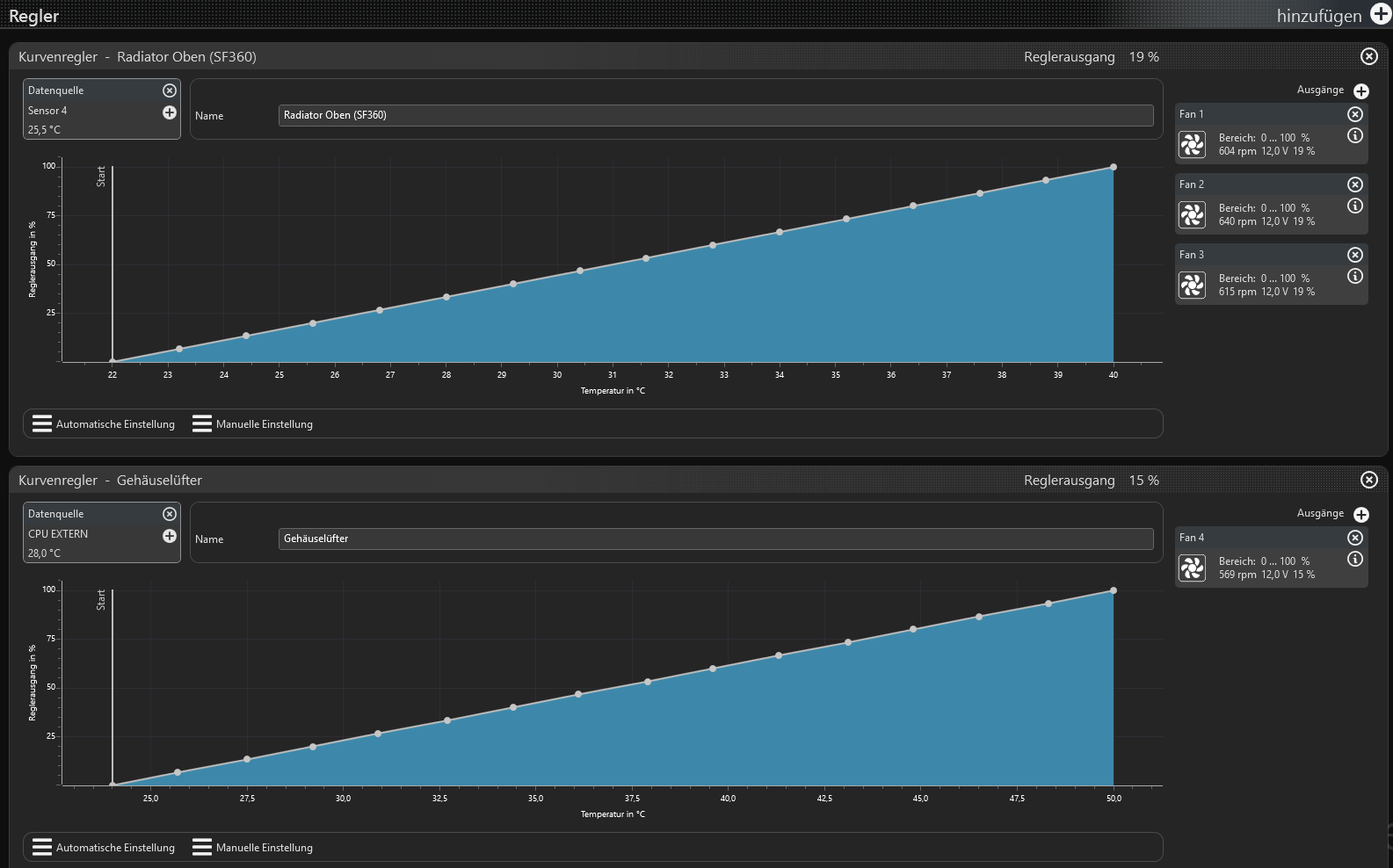Select the 100% curve point at 40°C, upper chart

pos(1114,167)
